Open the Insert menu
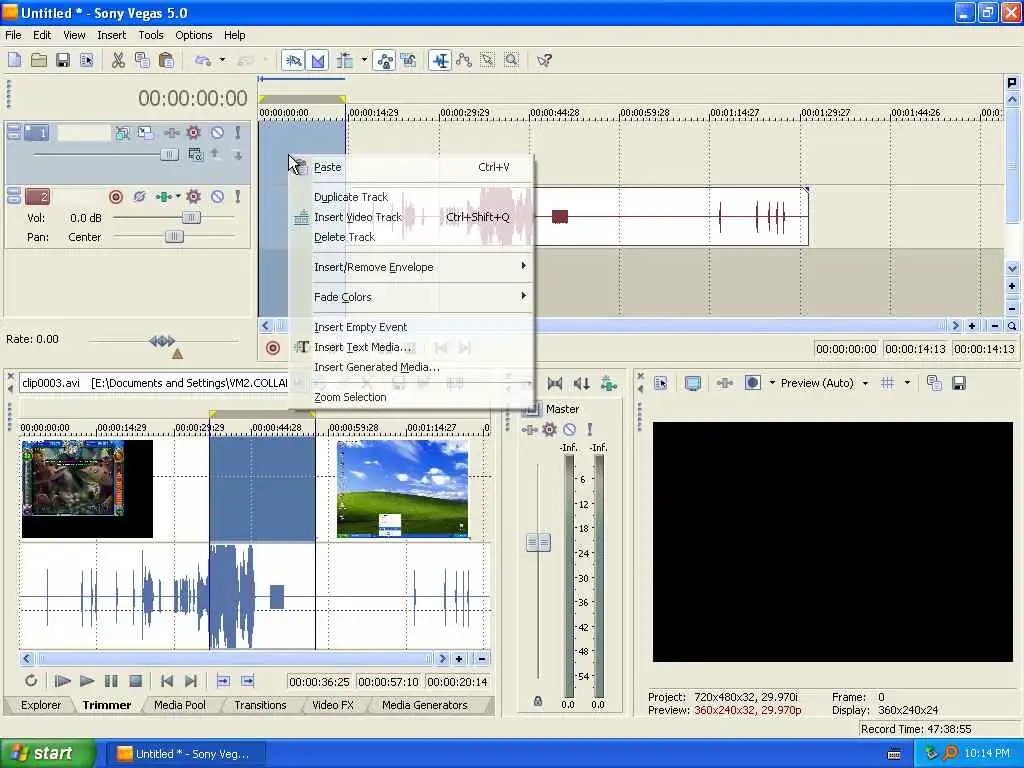Image resolution: width=1024 pixels, height=768 pixels. (x=112, y=35)
